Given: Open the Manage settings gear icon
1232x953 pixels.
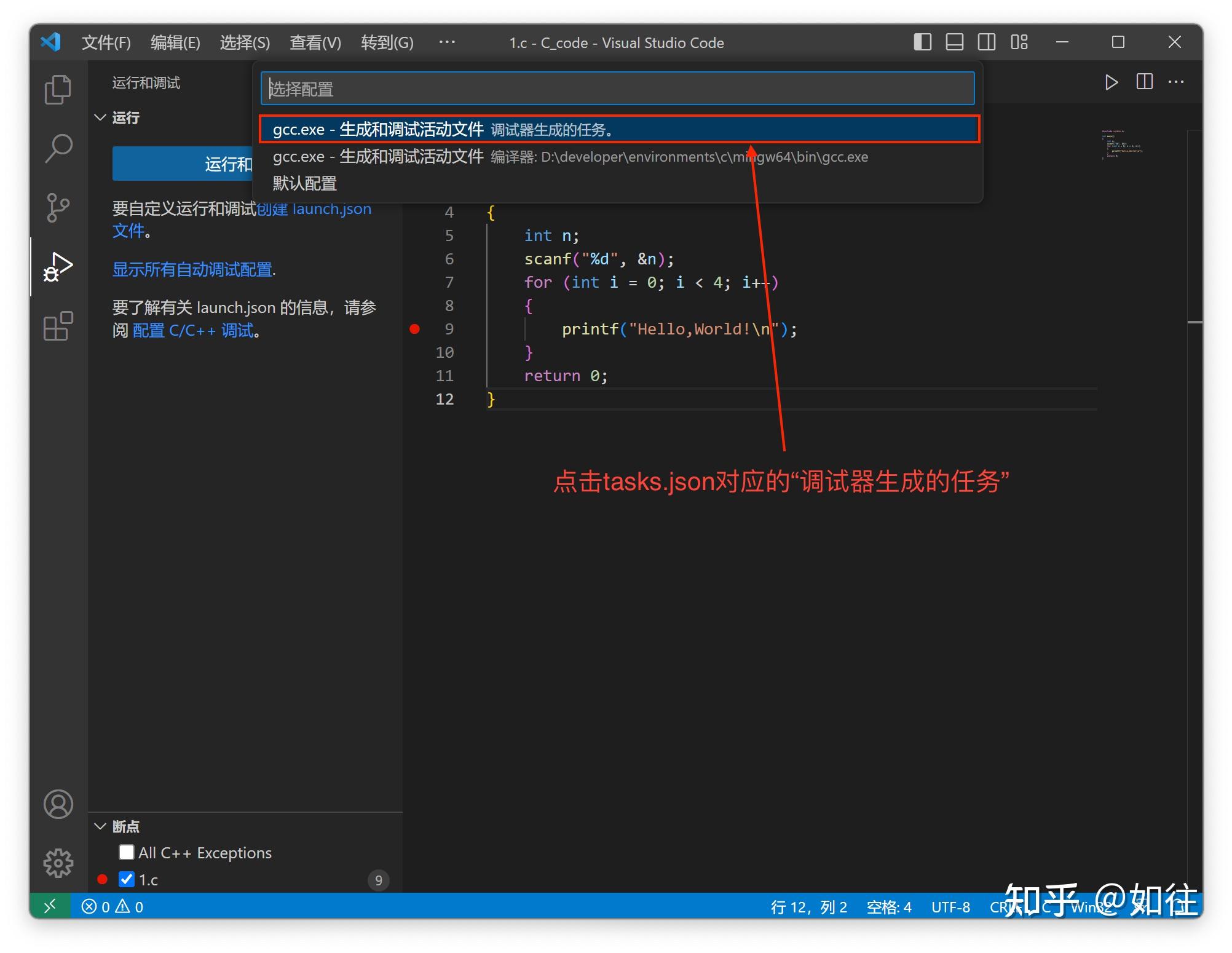Looking at the screenshot, I should [58, 862].
